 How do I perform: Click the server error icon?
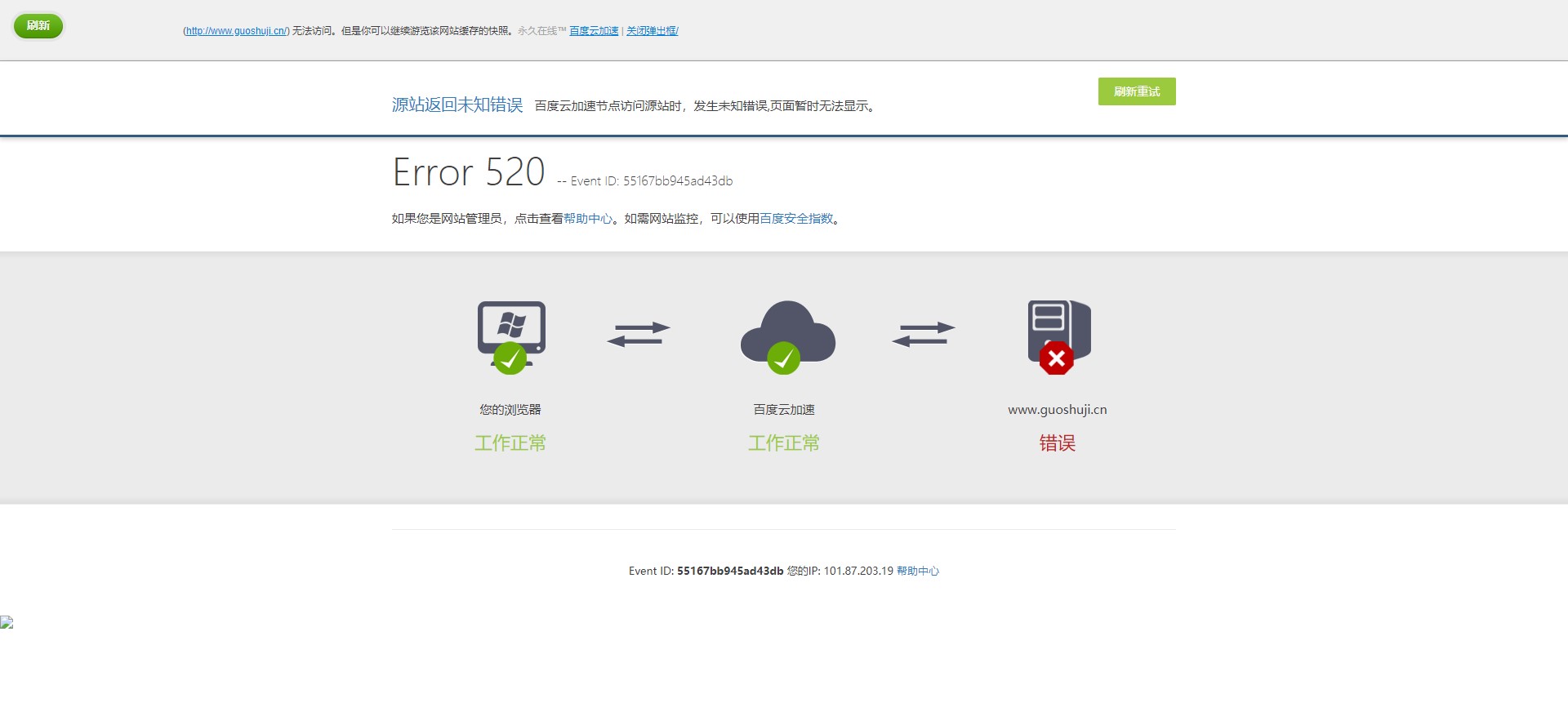tap(1058, 337)
